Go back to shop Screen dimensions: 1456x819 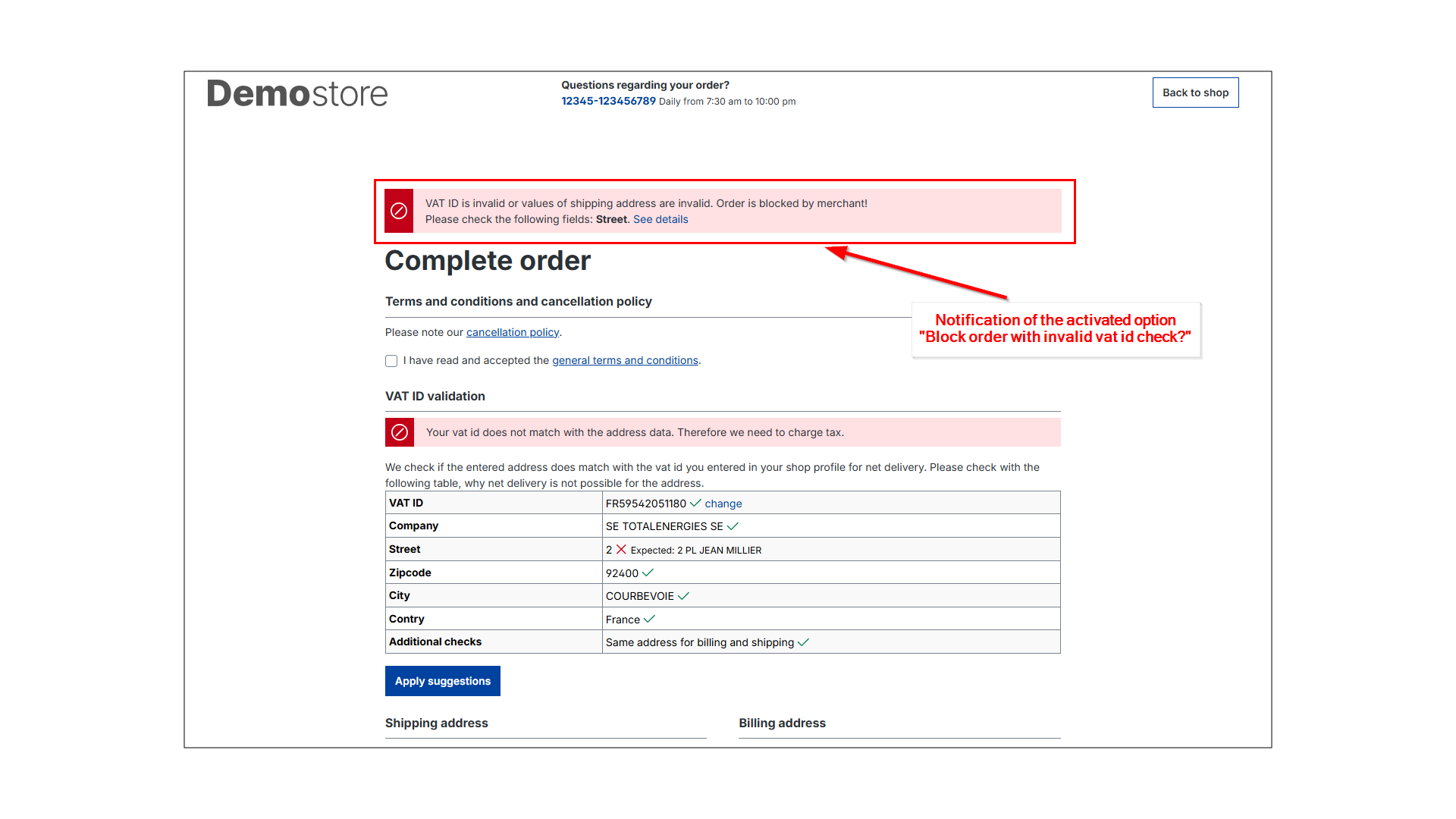click(1196, 93)
